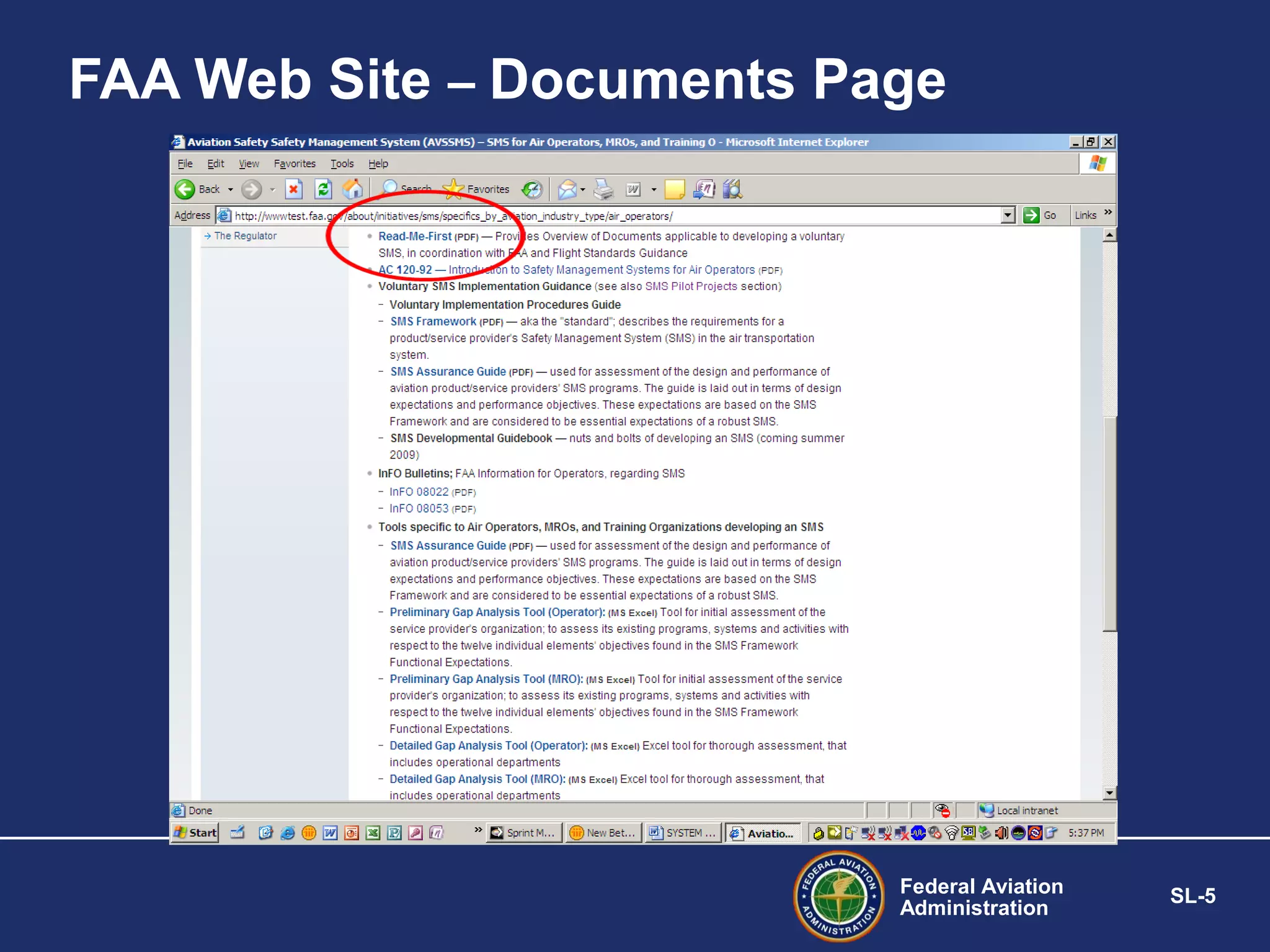Screen dimensions: 1270x952
Task: Launch Excel from Quick Launch
Action: pyautogui.click(x=373, y=833)
